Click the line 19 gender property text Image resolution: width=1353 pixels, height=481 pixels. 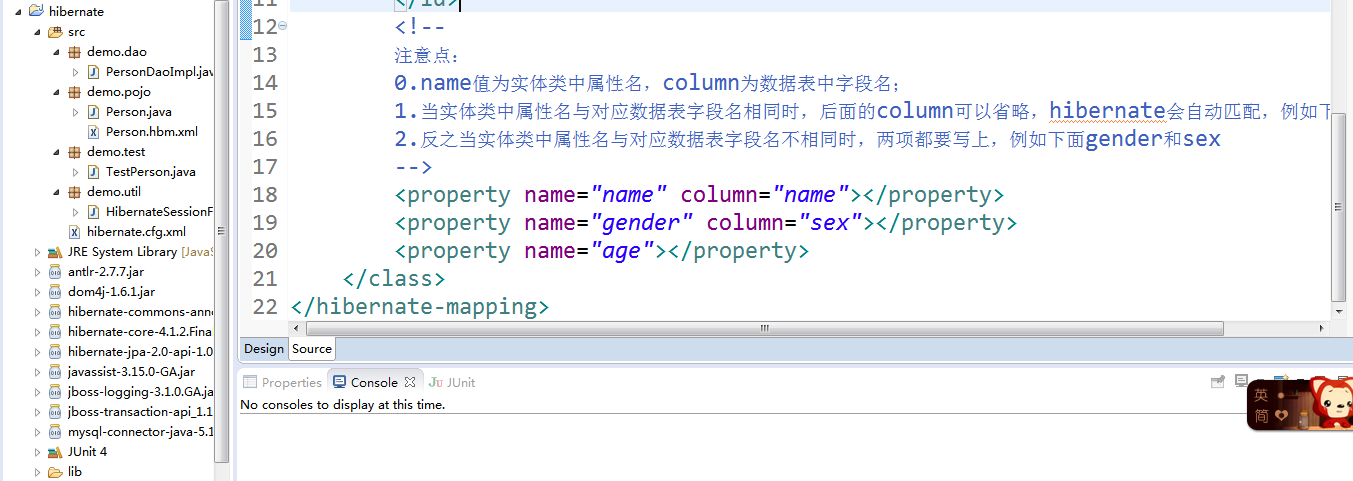[705, 222]
